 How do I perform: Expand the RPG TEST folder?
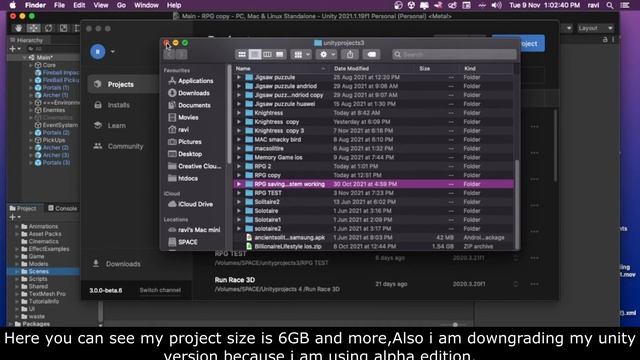pyautogui.click(x=239, y=193)
